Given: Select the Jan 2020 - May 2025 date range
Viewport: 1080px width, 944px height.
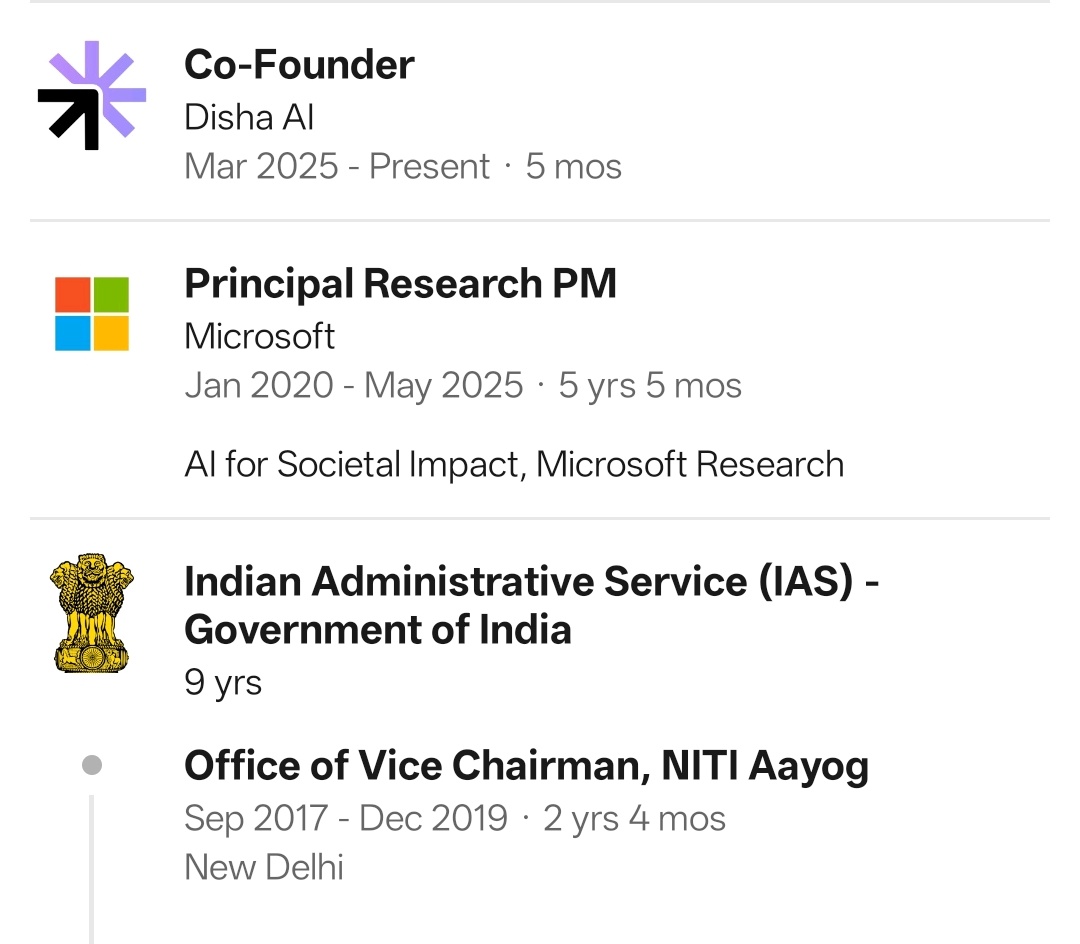Looking at the screenshot, I should [x=353, y=386].
